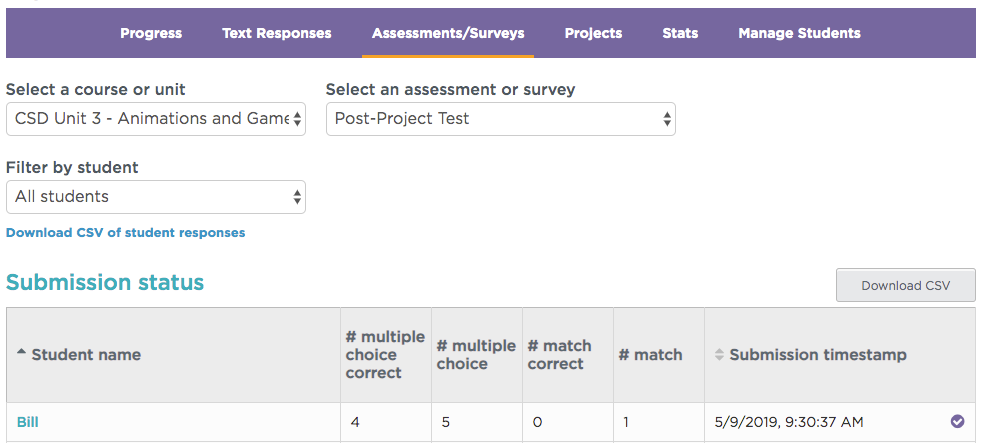Open the Manage Students tab
Image resolution: width=992 pixels, height=443 pixels.
pos(799,34)
